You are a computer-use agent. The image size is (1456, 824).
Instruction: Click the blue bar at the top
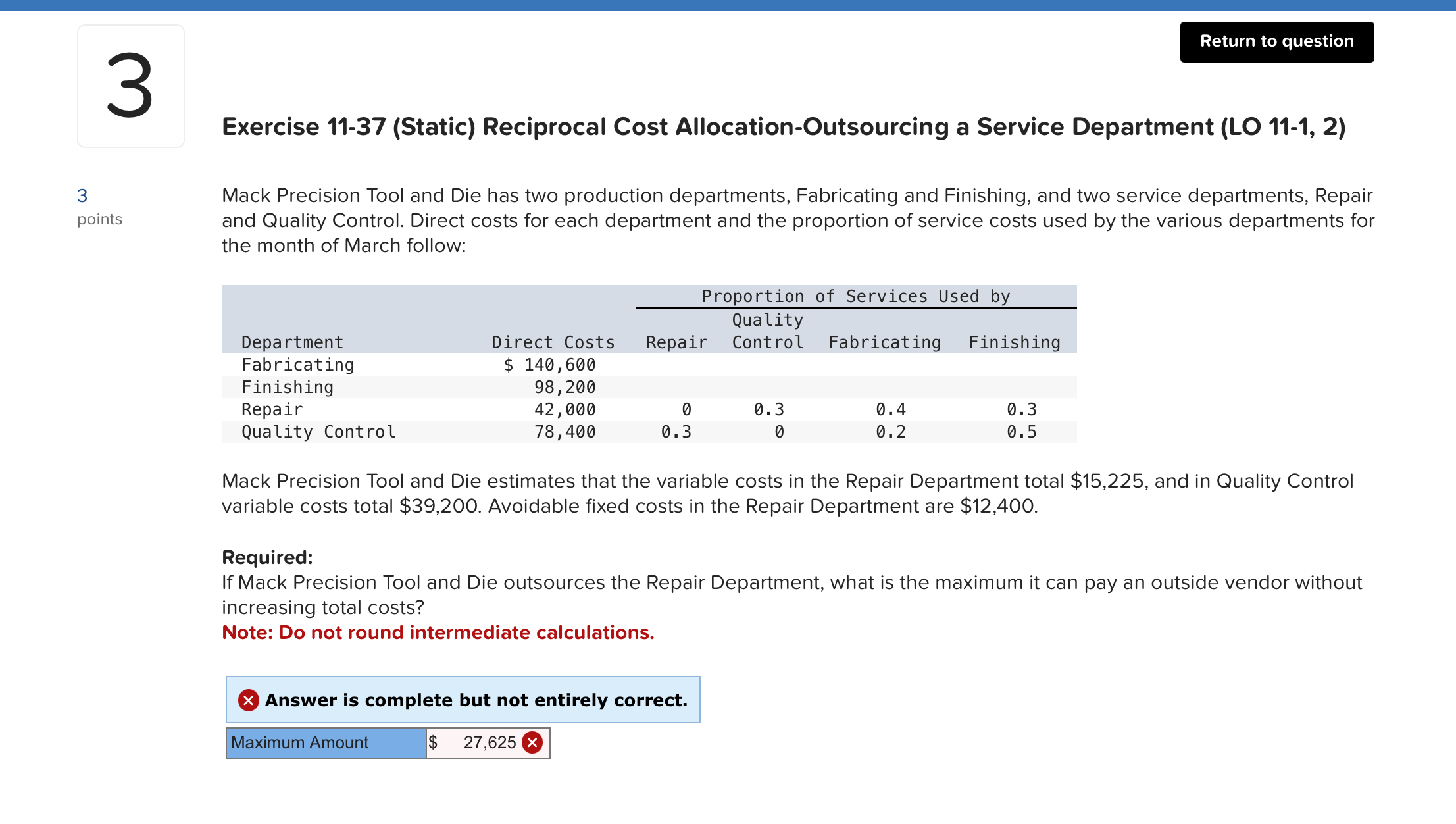click(728, 4)
